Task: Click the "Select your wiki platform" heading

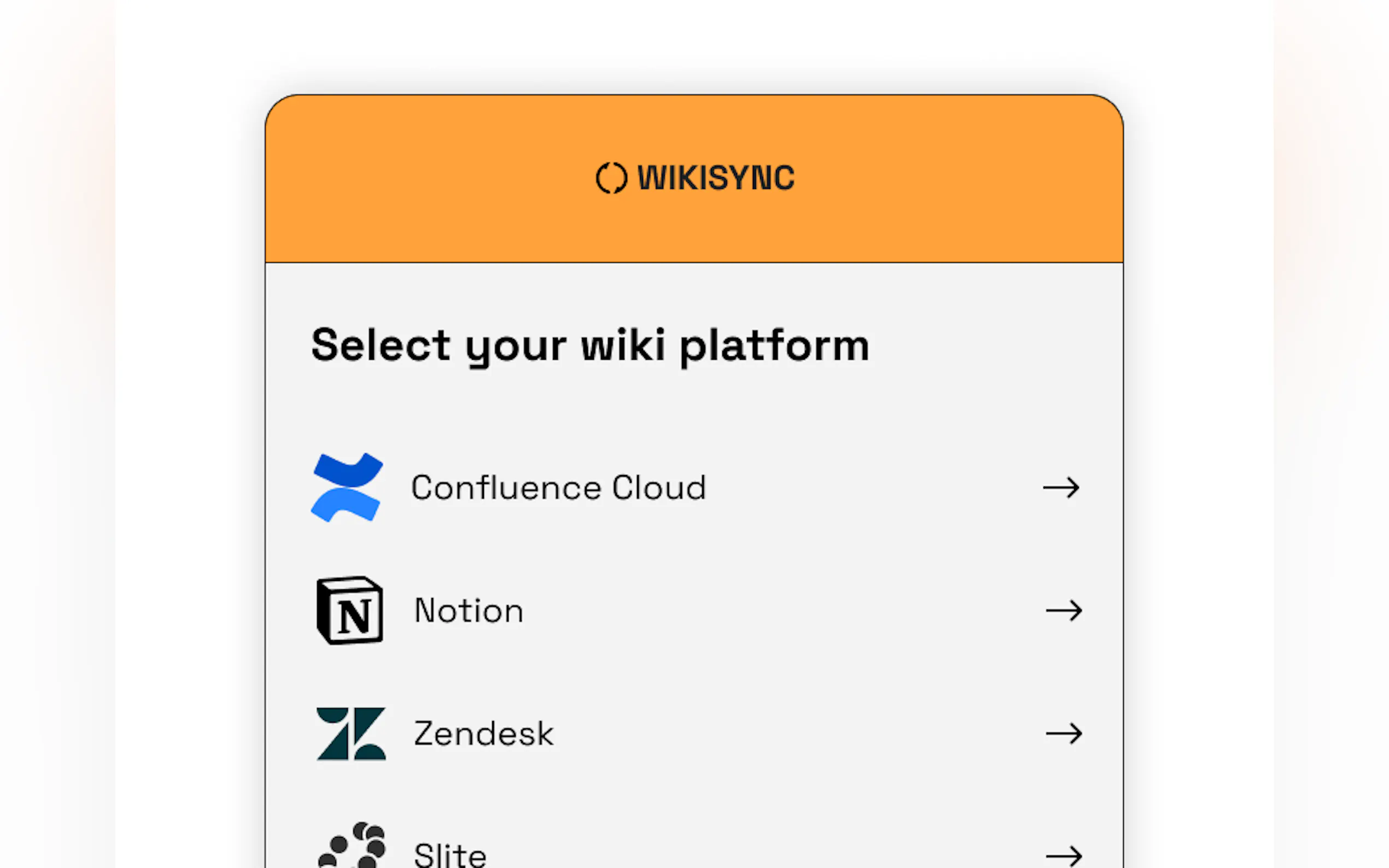Action: click(x=590, y=345)
